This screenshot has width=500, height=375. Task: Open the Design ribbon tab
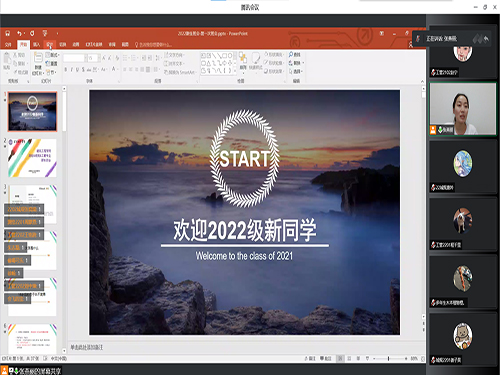tap(50, 44)
